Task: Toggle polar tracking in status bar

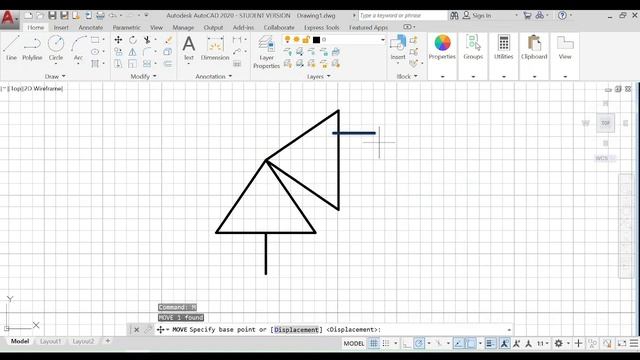Action: click(419, 344)
